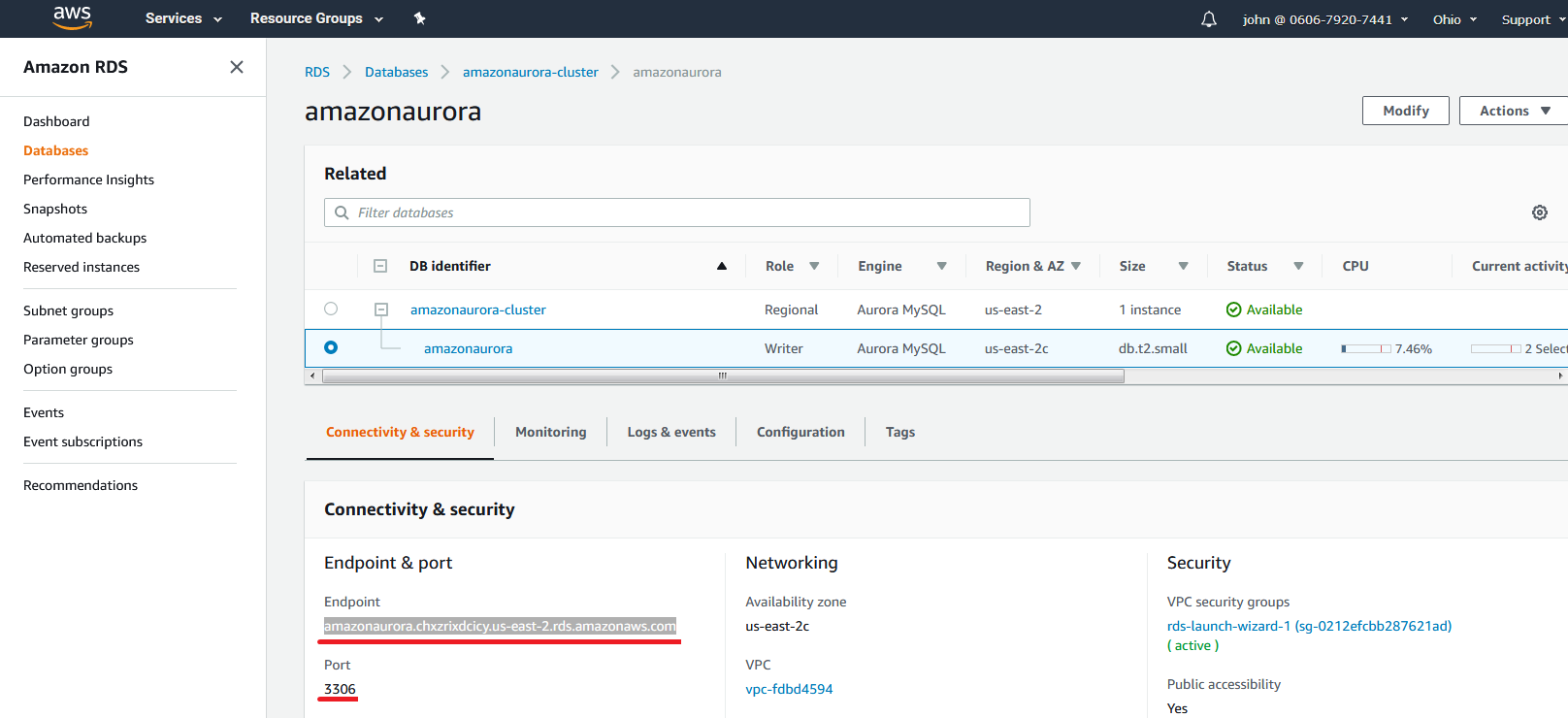Viewport: 1568px width, 718px height.
Task: Open the notifications bell
Action: [1209, 19]
